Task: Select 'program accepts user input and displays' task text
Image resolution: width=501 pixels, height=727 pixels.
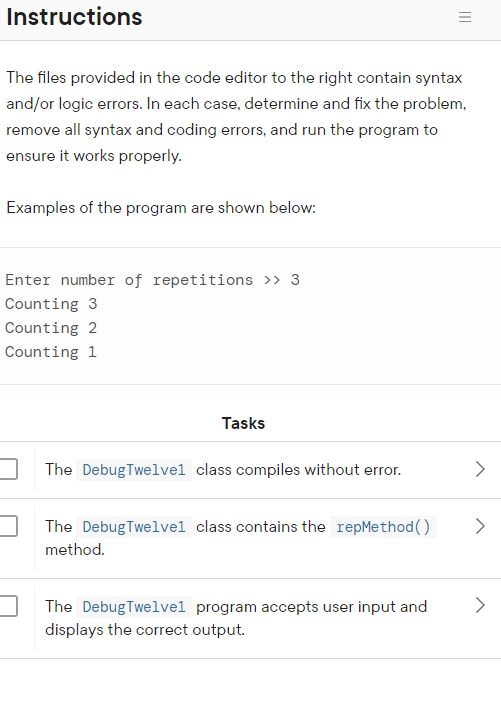Action: pyautogui.click(x=236, y=618)
